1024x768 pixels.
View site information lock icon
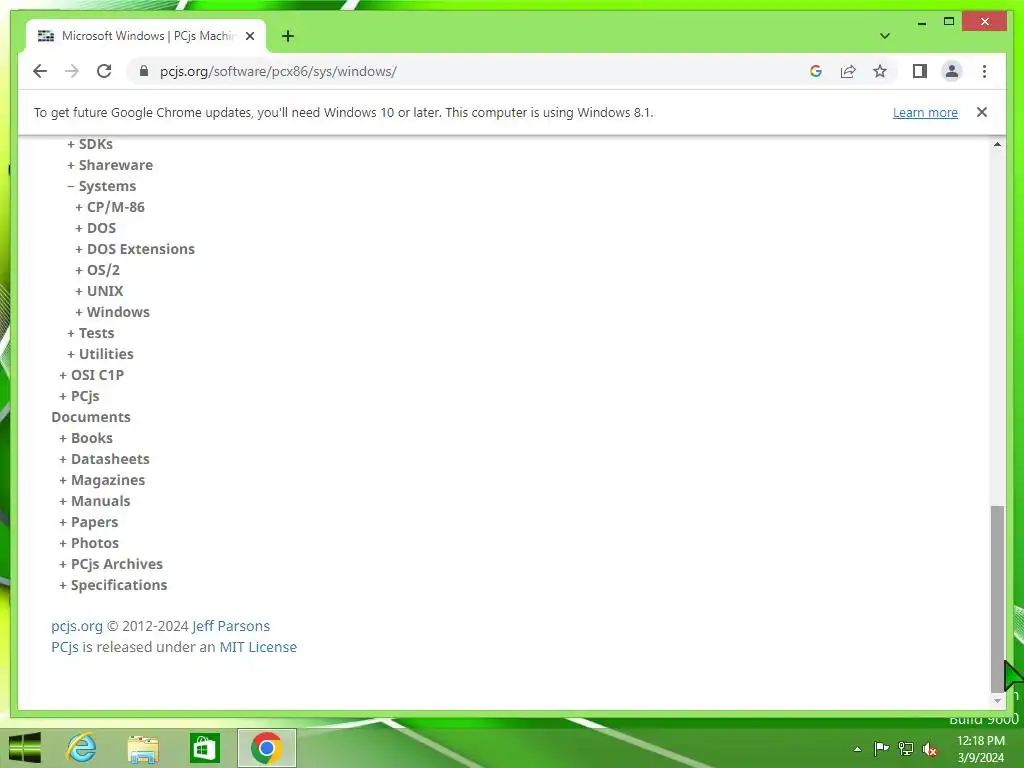[144, 71]
